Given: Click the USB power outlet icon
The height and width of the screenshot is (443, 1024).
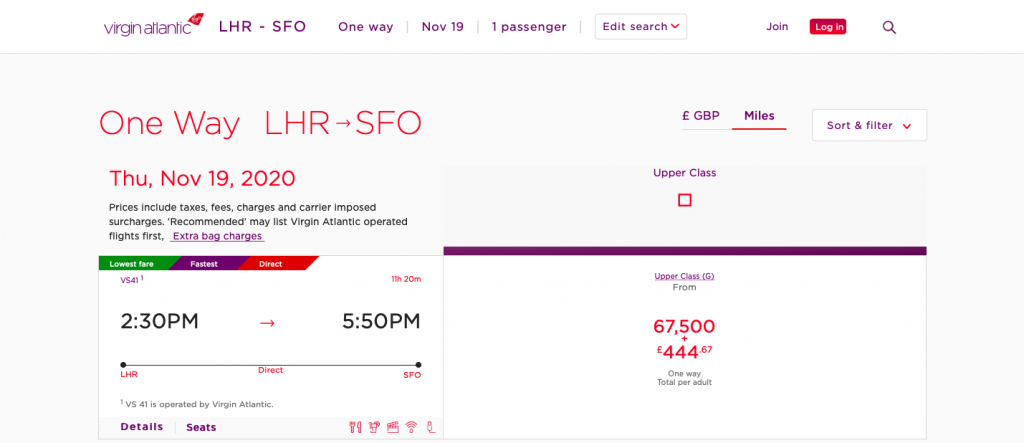Looking at the screenshot, I should pos(429,428).
